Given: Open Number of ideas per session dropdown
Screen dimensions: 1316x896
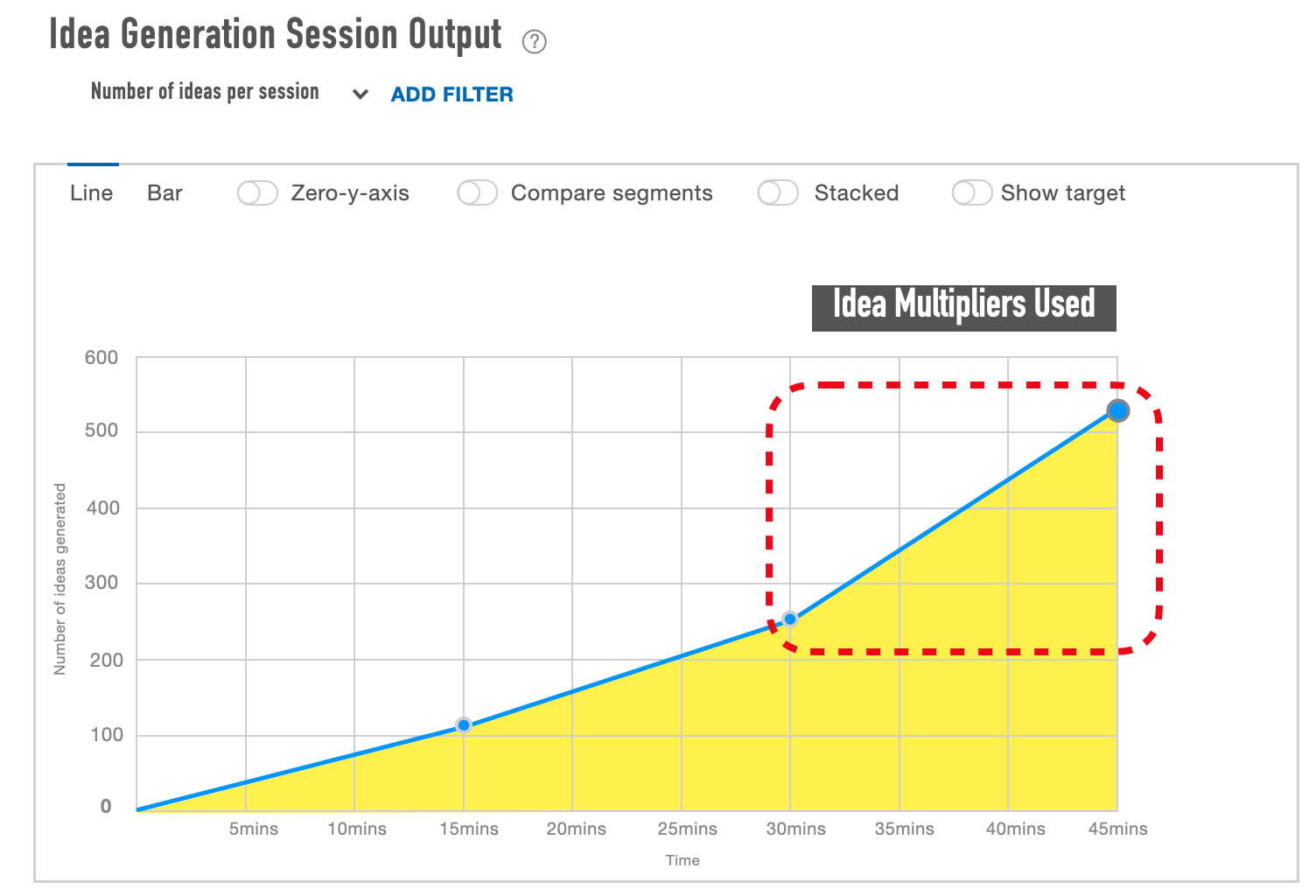Looking at the screenshot, I should pyautogui.click(x=205, y=92).
